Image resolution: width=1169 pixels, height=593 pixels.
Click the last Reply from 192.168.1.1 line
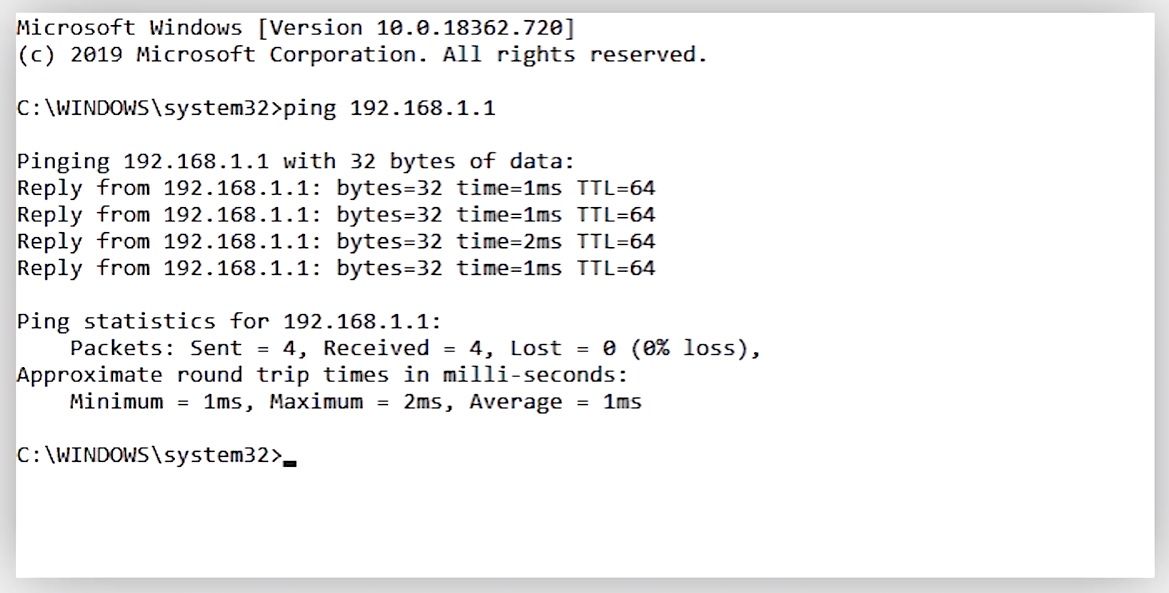(335, 268)
